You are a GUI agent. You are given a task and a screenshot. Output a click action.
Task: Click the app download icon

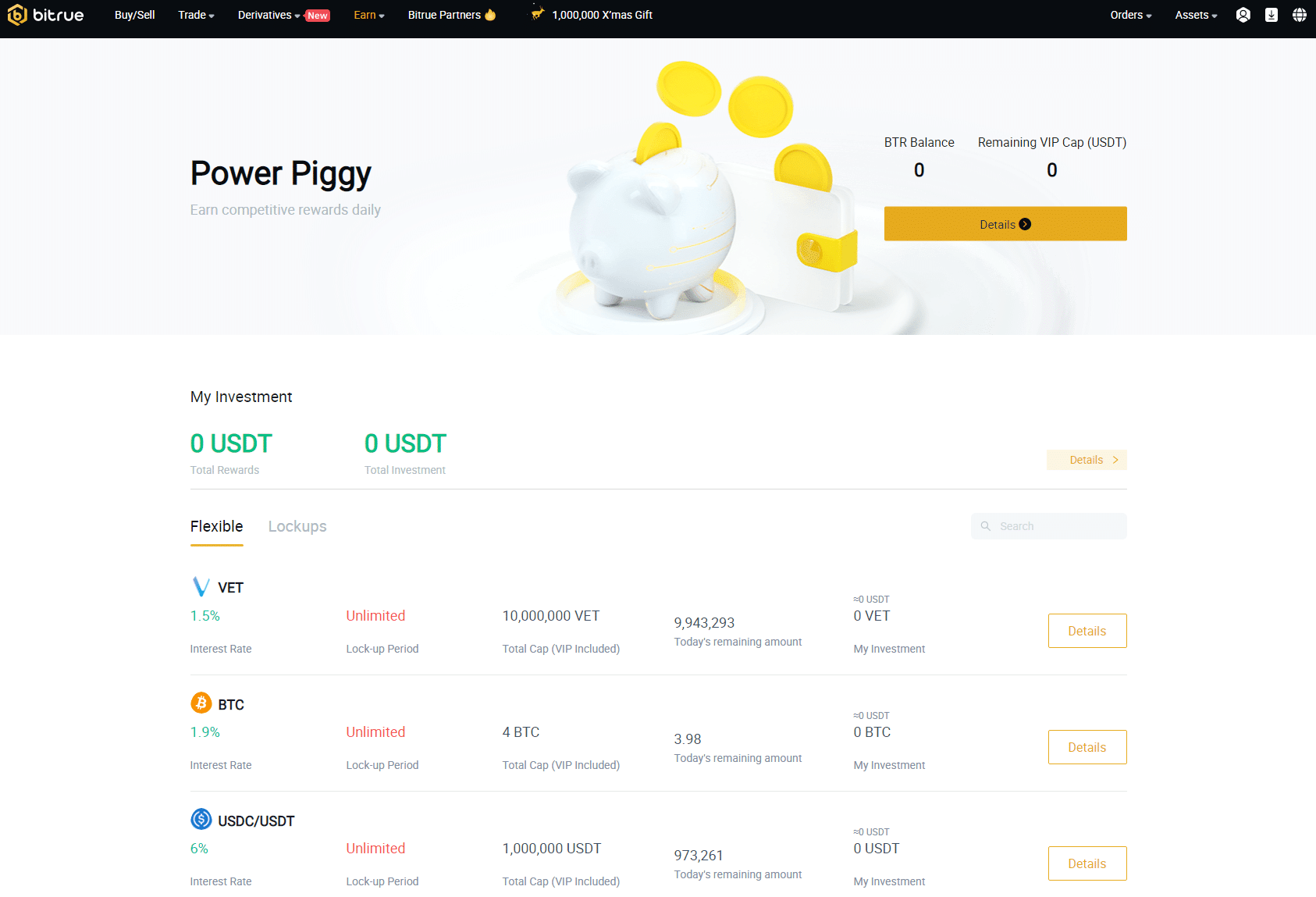(x=1272, y=15)
